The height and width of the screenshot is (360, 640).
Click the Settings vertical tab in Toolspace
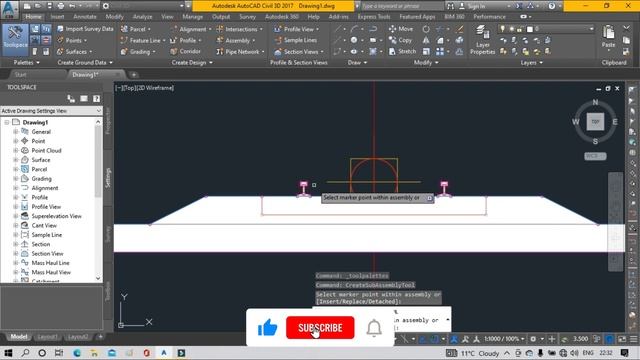click(x=108, y=177)
